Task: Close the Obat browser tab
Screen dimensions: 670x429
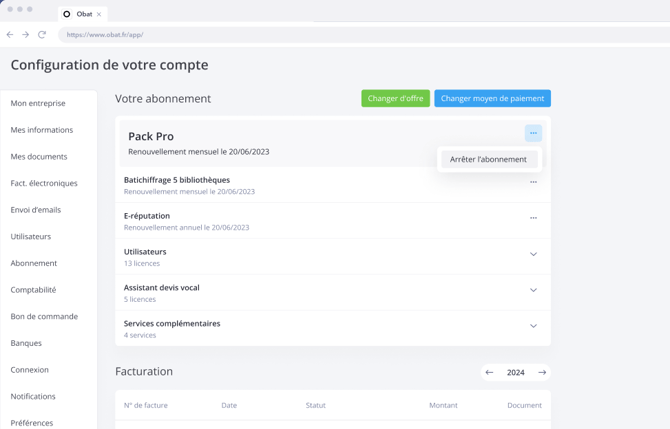Action: tap(99, 14)
